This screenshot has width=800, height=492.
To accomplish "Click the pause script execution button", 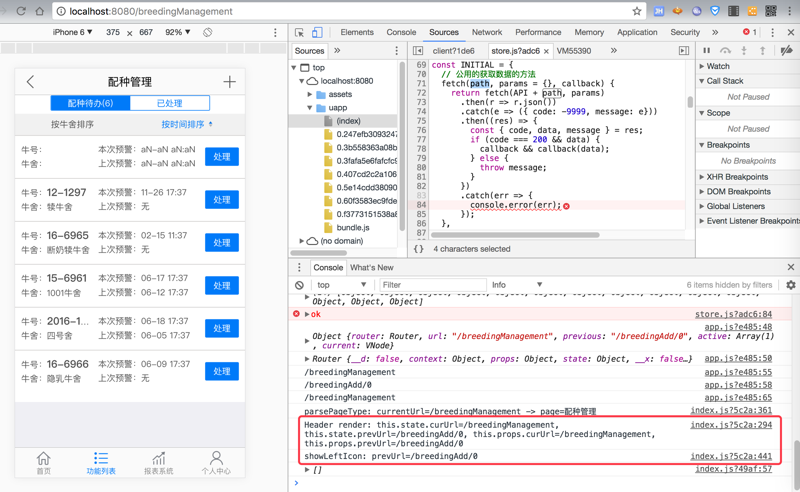I will 706,51.
